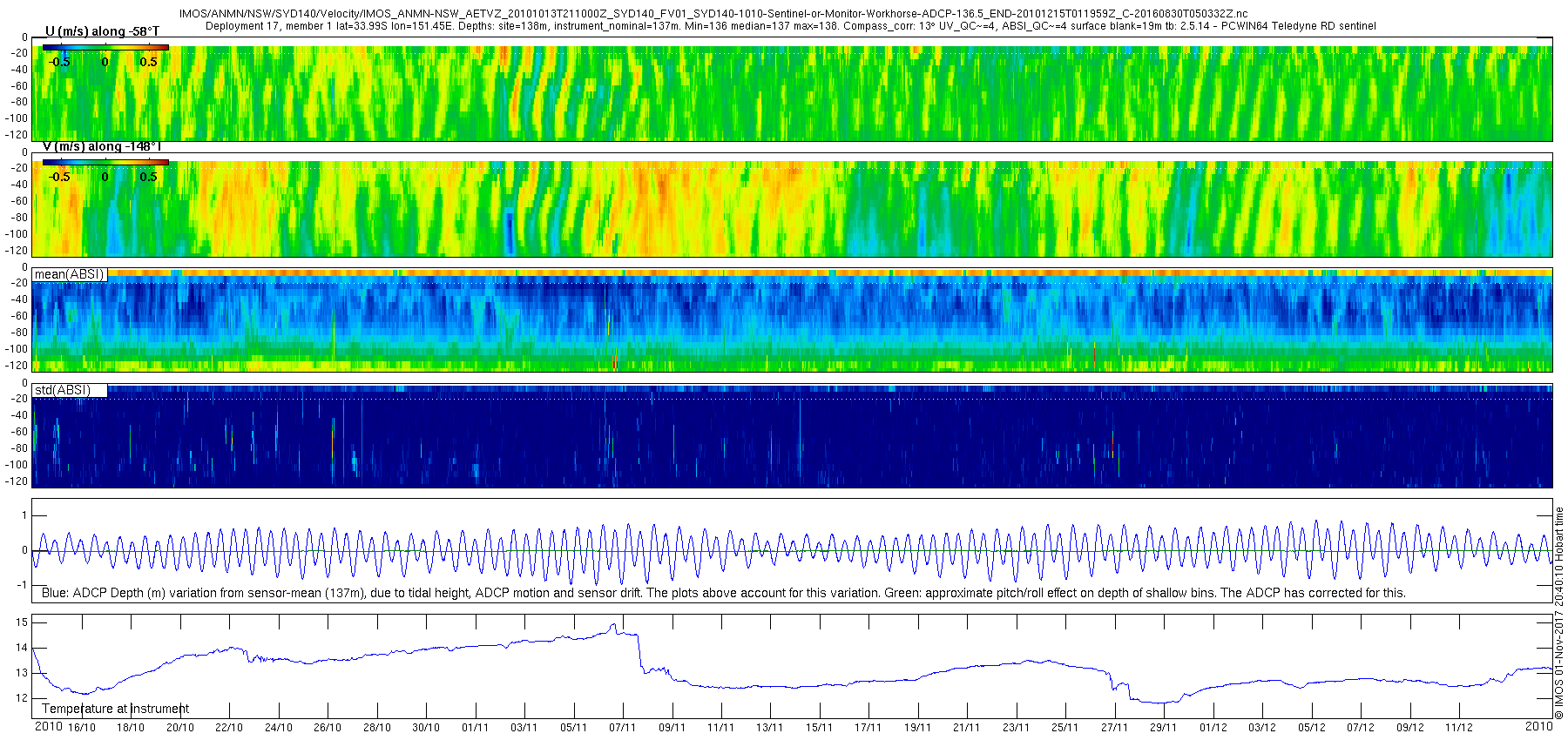The height and width of the screenshot is (740, 1568).
Task: Click the -60 depth tick of V panel
Action: click(19, 201)
